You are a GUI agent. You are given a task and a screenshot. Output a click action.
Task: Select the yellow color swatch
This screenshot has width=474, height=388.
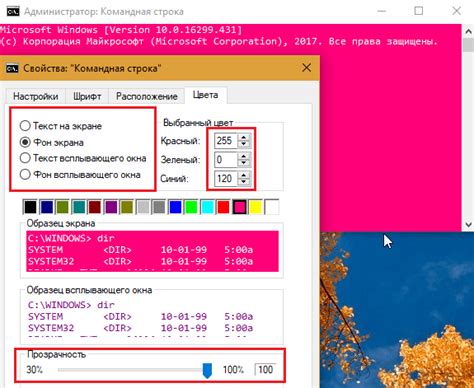[x=256, y=207]
